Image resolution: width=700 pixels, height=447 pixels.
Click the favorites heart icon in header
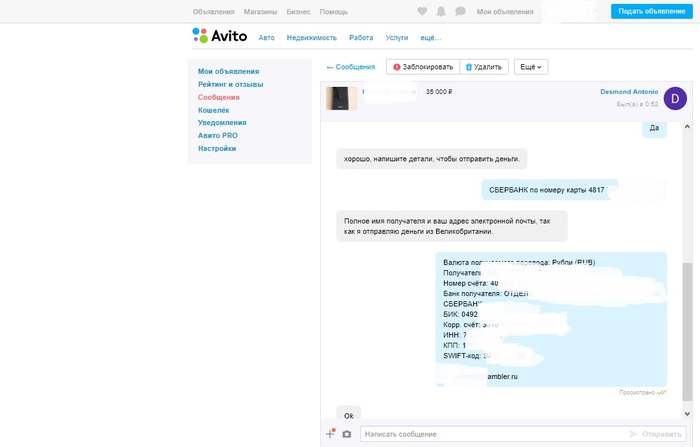pyautogui.click(x=422, y=11)
